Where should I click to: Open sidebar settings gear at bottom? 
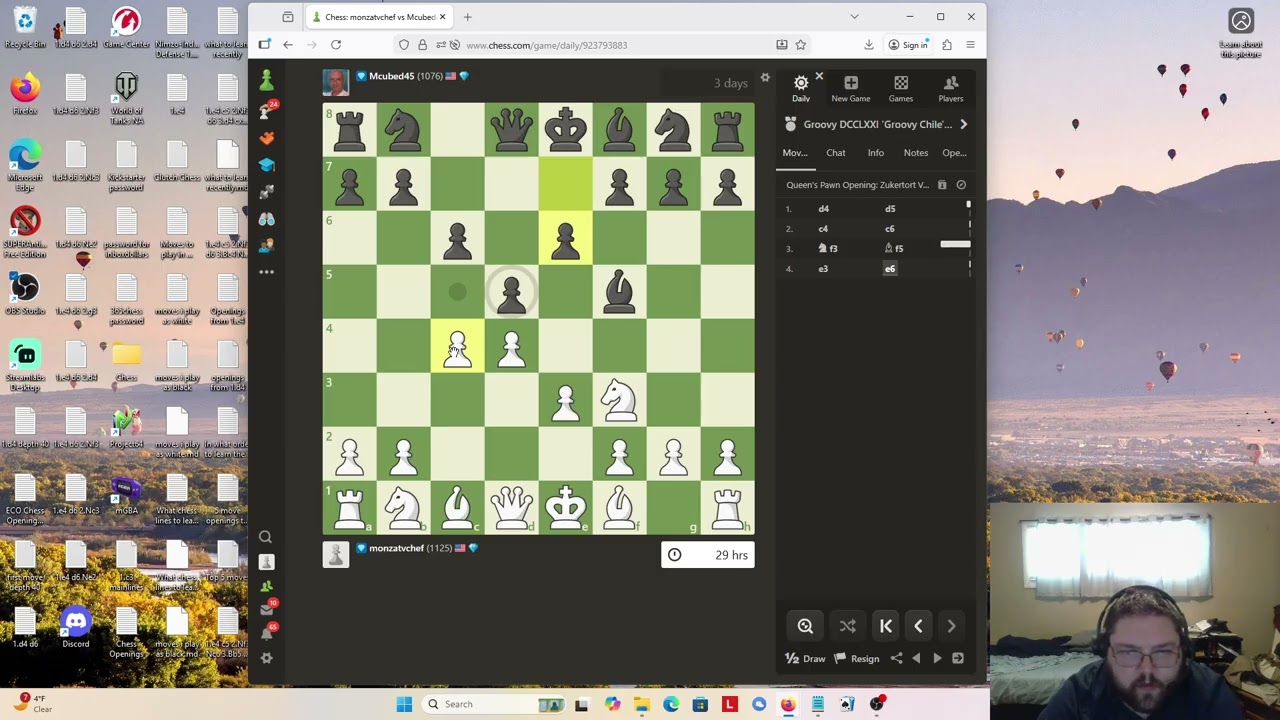point(266,658)
